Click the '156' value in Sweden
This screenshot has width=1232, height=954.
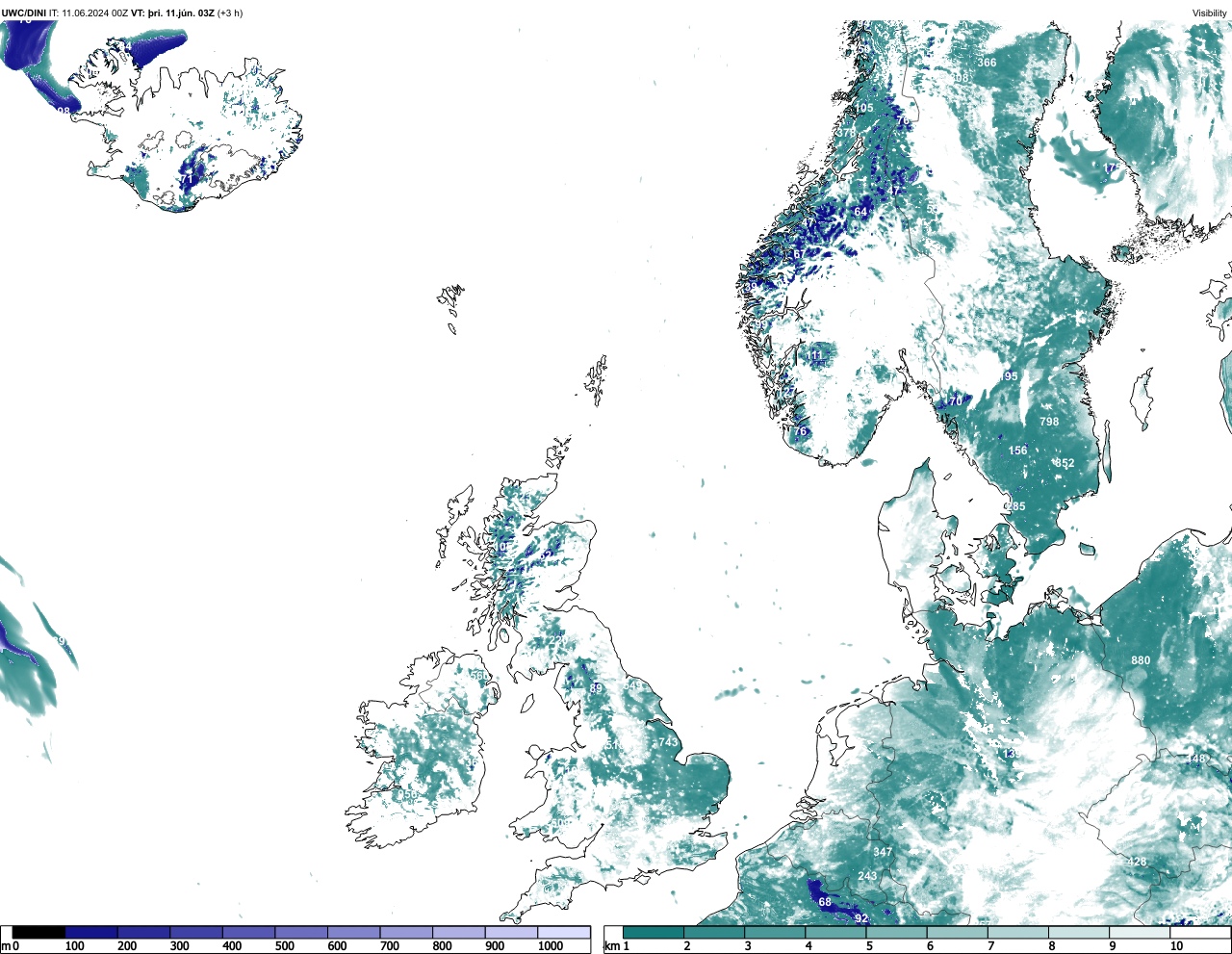coord(1018,451)
